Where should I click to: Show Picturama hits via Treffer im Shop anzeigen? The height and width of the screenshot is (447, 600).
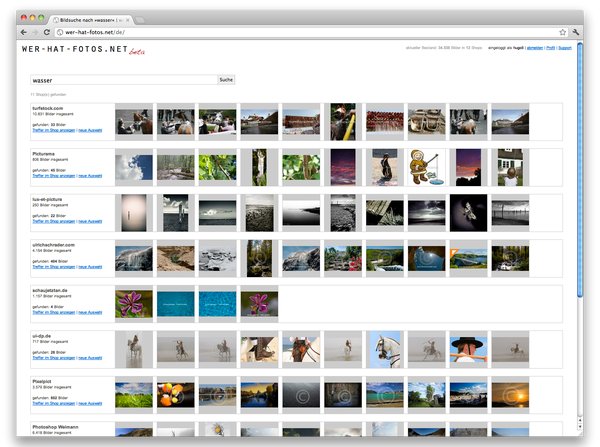pyautogui.click(x=54, y=176)
